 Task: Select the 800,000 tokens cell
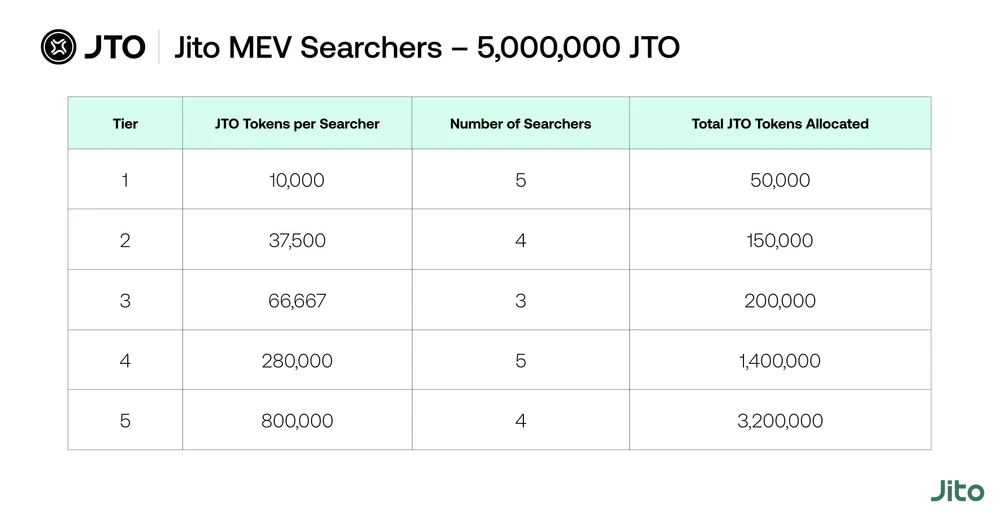(297, 421)
